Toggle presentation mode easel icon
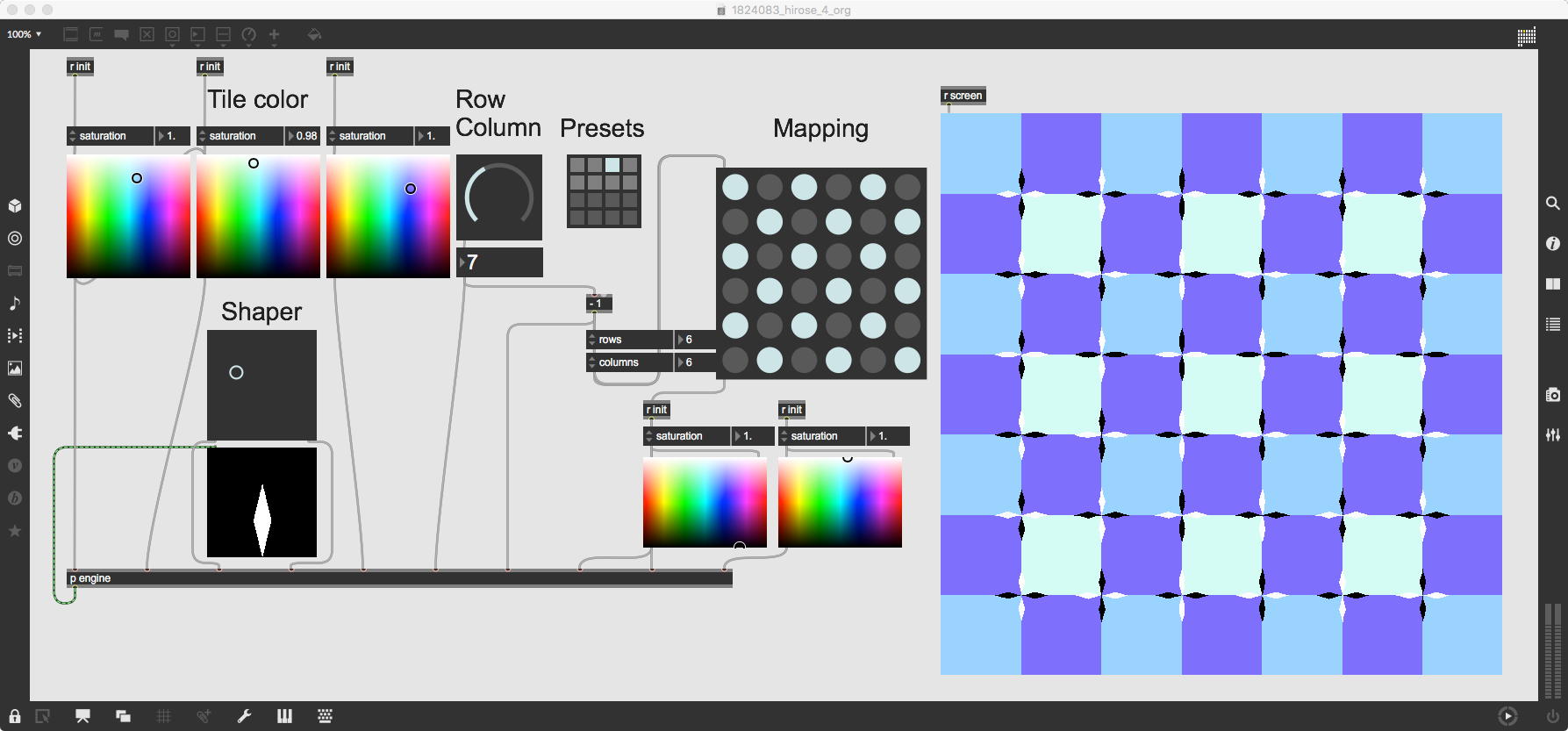This screenshot has width=1568, height=731. point(82,716)
